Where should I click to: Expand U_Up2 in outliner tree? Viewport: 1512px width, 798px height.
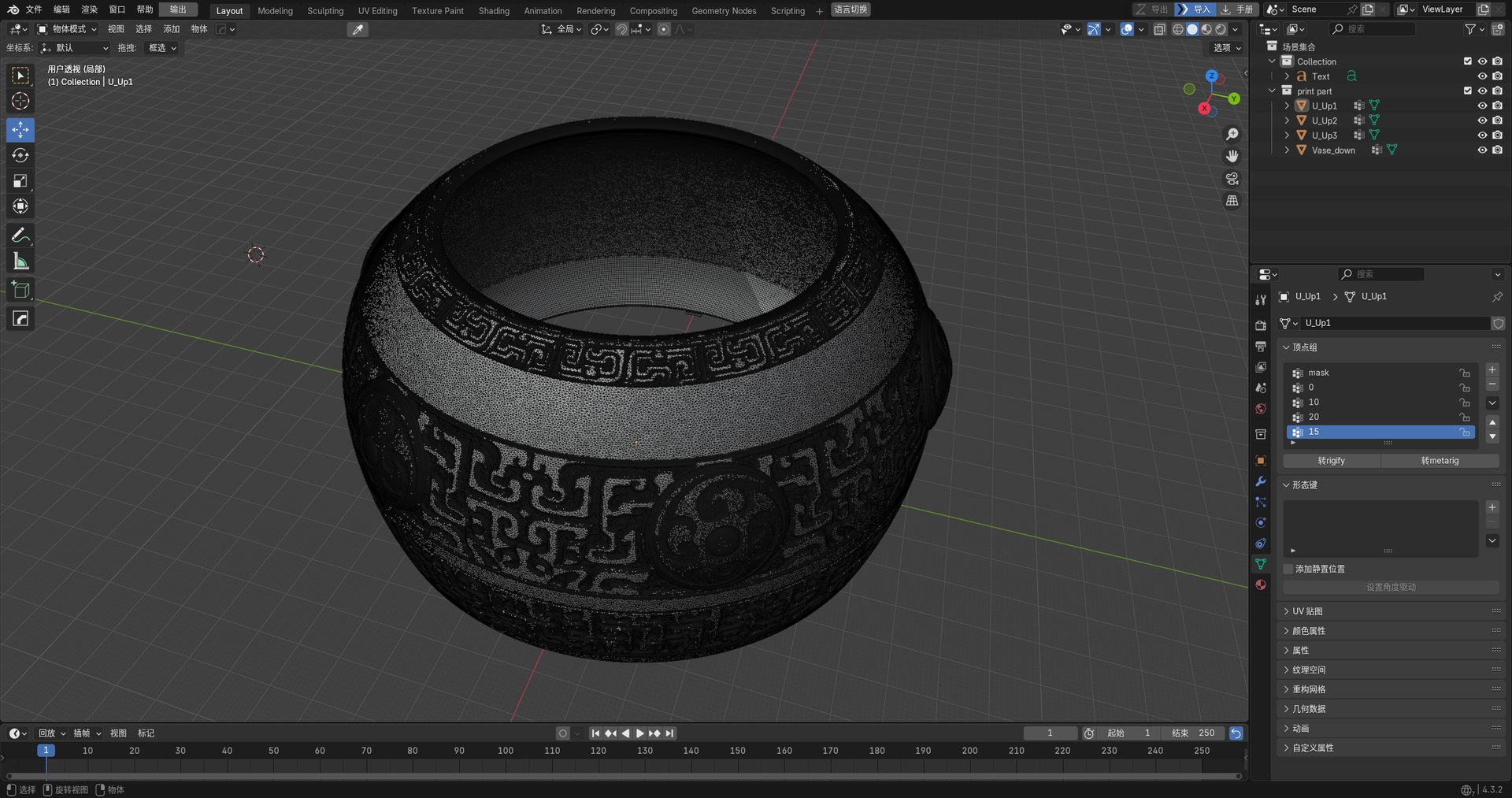[1287, 121]
